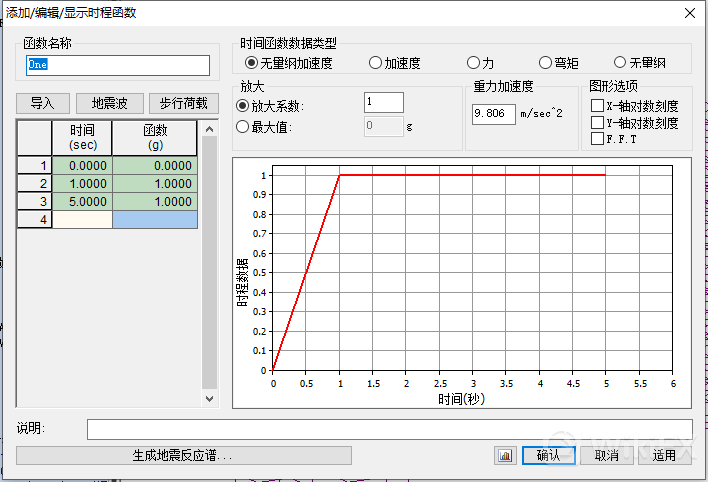The width and height of the screenshot is (708, 482).
Task: Click the 重力加速度 value field
Action: click(x=493, y=114)
